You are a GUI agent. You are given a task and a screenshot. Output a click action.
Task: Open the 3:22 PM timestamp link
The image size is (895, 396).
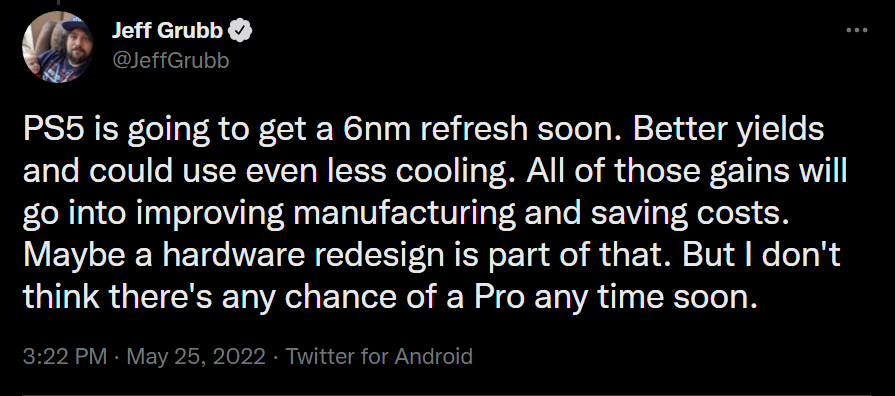(x=64, y=357)
